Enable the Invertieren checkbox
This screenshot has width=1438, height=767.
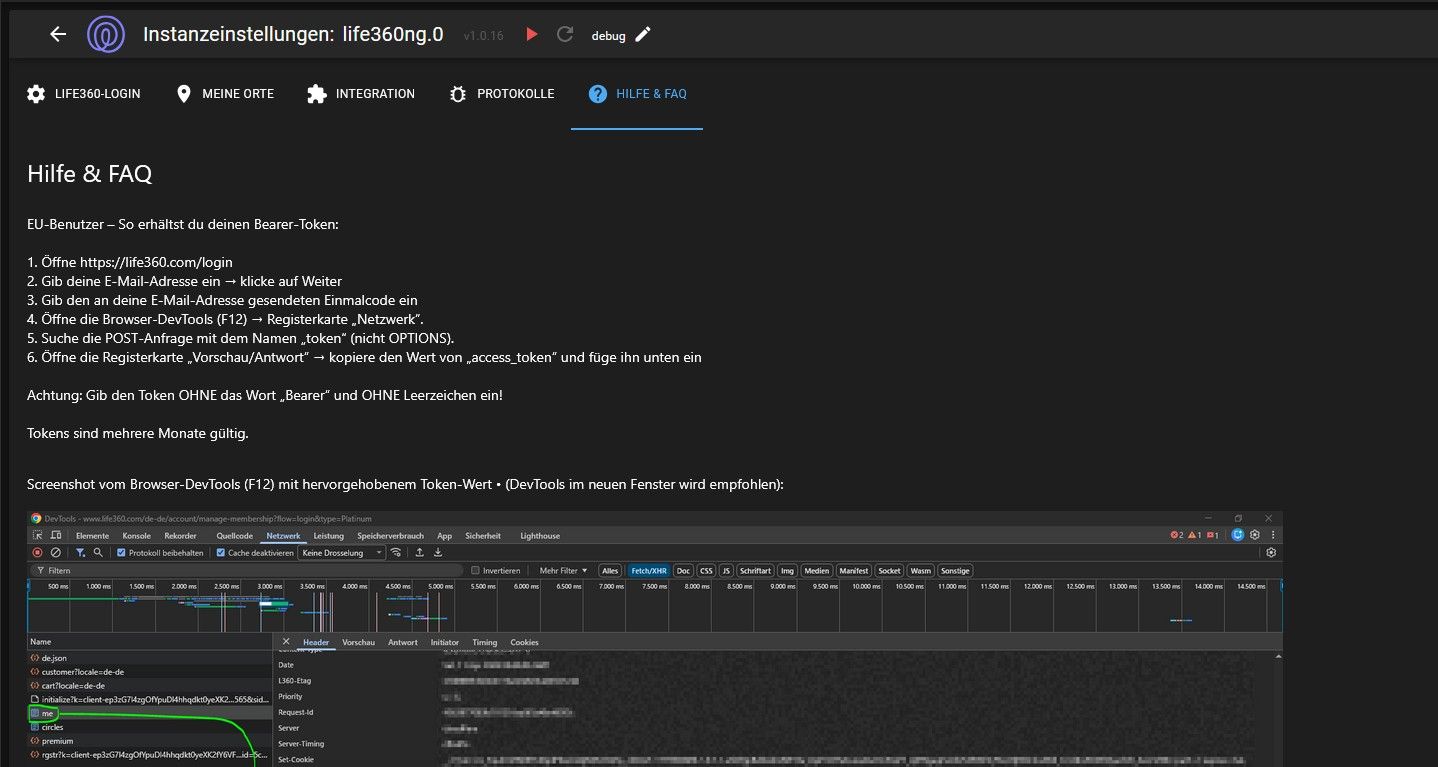pyautogui.click(x=476, y=571)
